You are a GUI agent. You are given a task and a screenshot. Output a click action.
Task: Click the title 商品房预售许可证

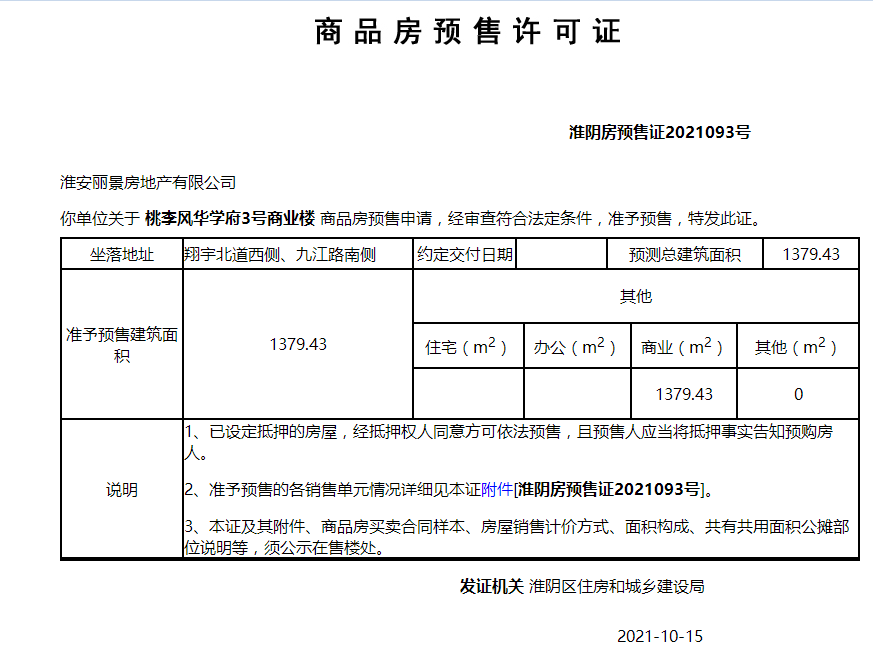[x=468, y=31]
